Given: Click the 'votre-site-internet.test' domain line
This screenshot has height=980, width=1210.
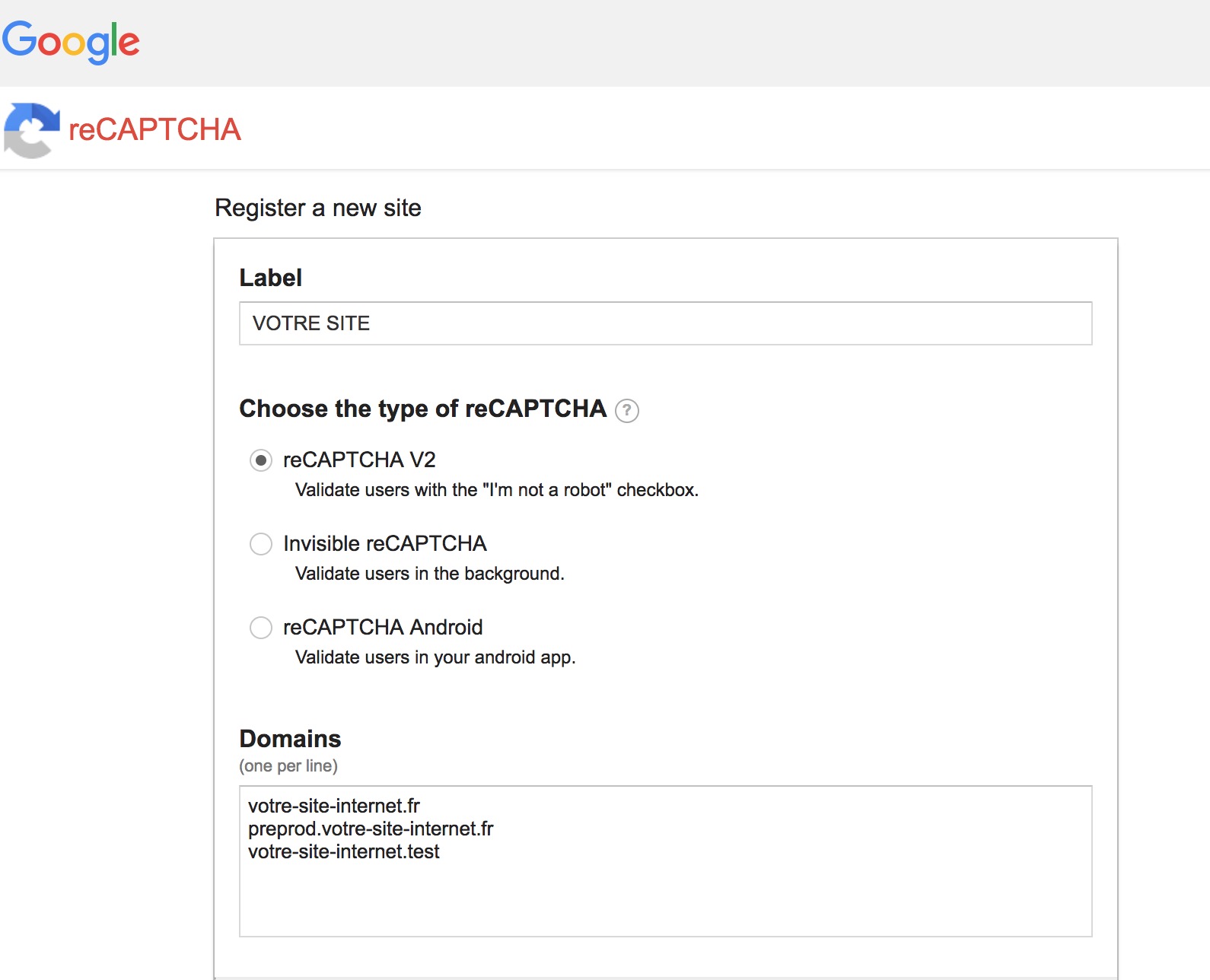Looking at the screenshot, I should (344, 851).
